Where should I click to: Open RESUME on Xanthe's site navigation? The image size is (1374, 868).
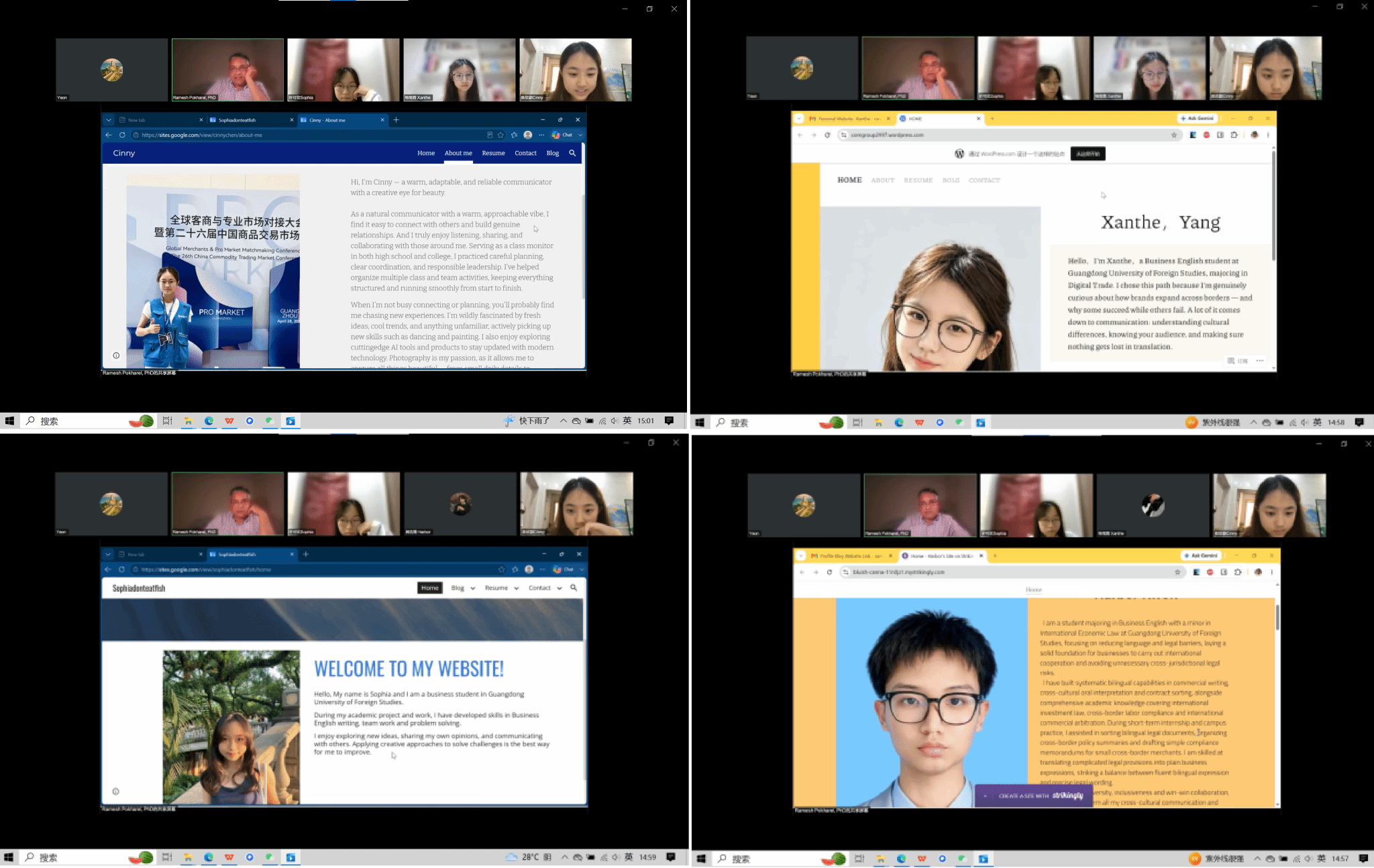(918, 180)
